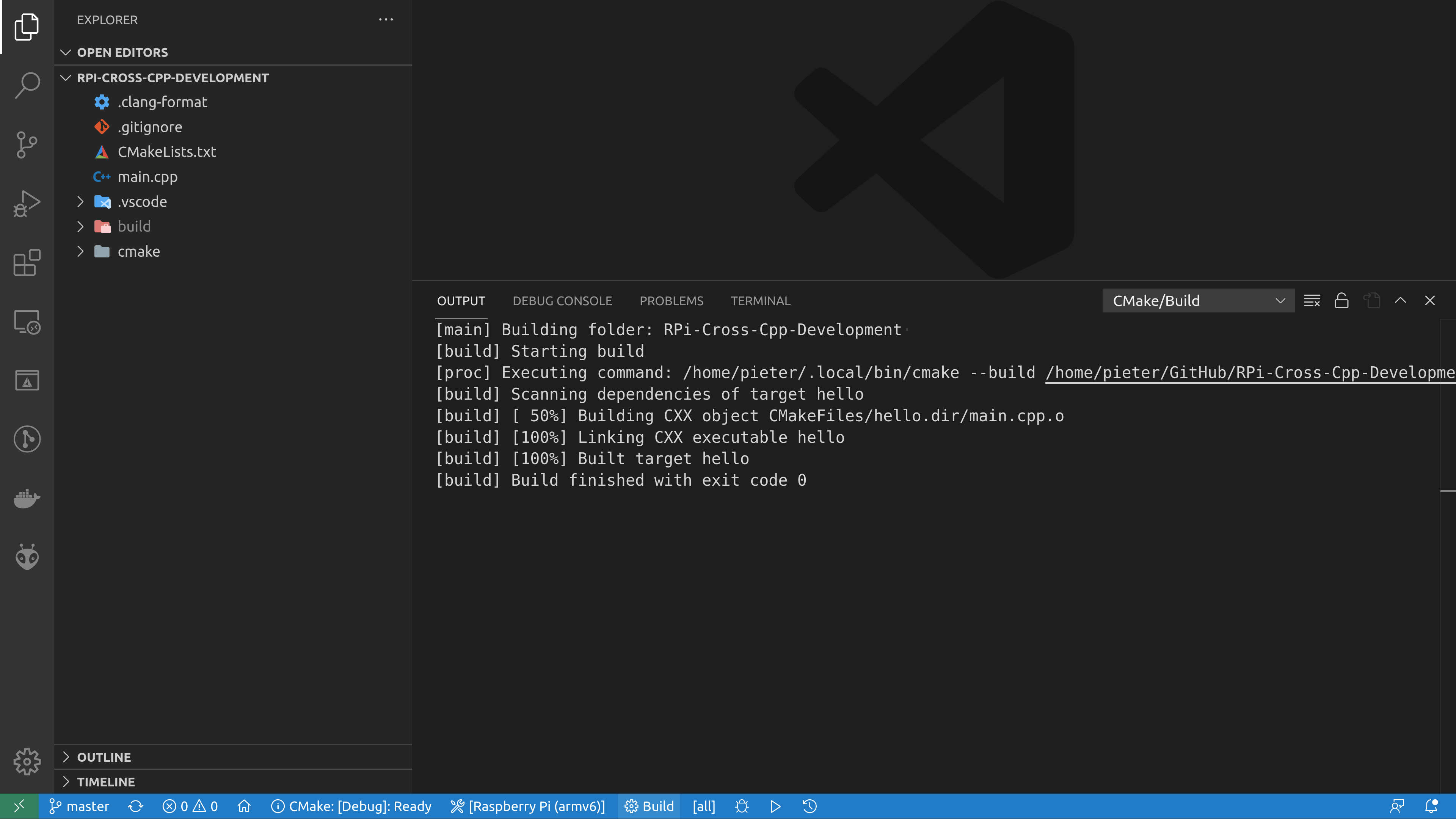
Task: Open the Extensions view icon
Action: coord(27,263)
